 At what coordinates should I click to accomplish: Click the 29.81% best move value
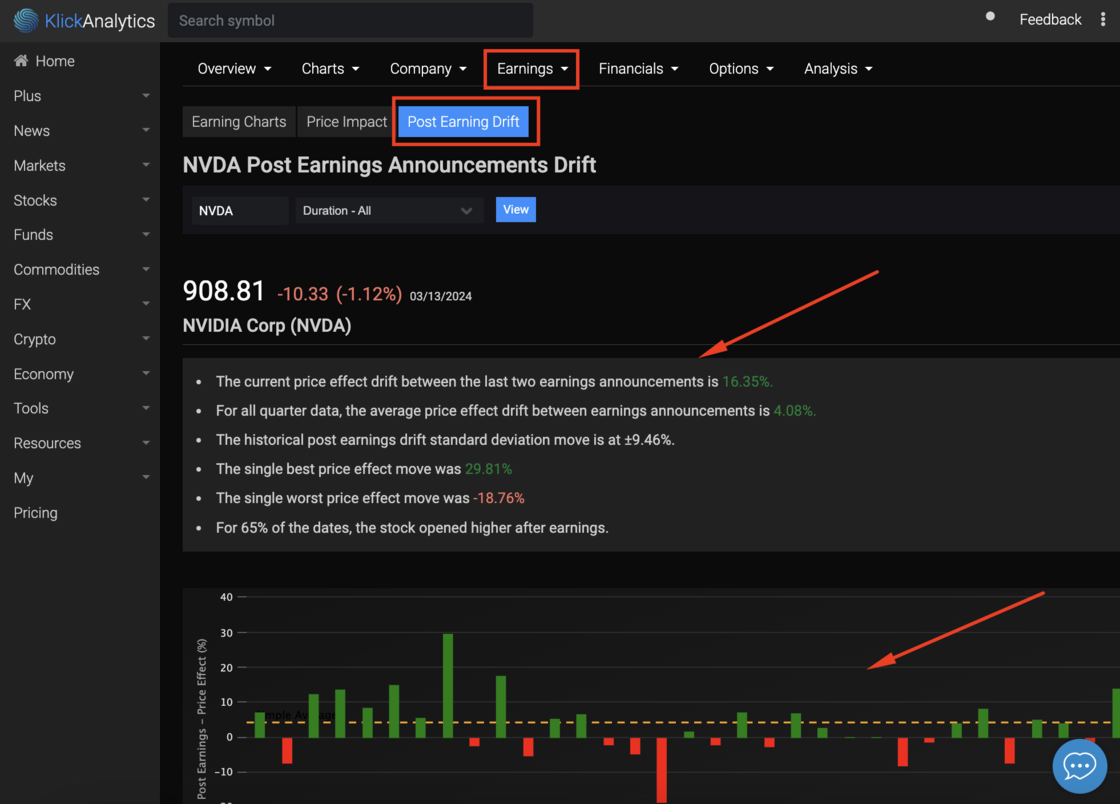[489, 469]
